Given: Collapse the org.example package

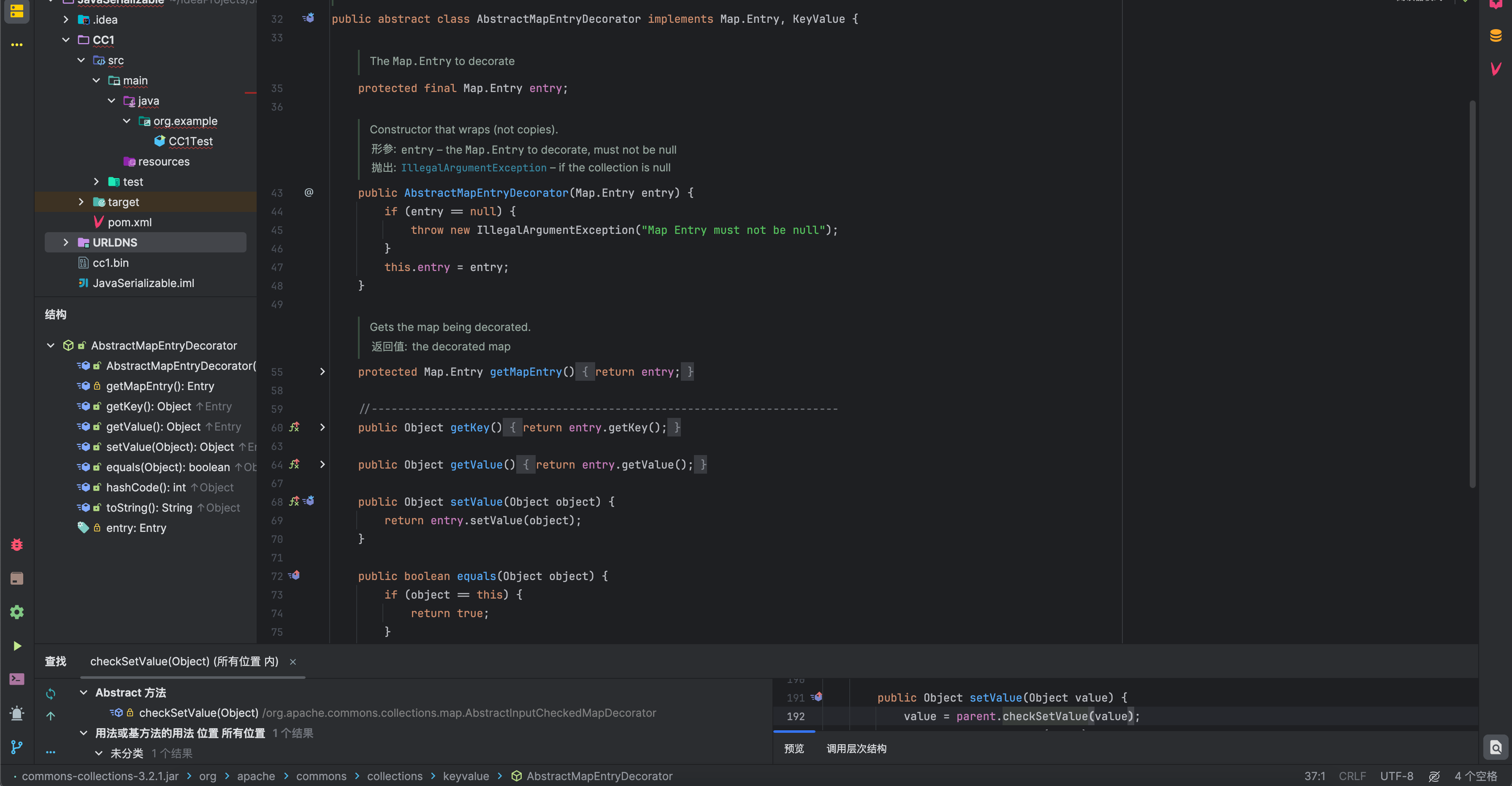Looking at the screenshot, I should [x=127, y=120].
